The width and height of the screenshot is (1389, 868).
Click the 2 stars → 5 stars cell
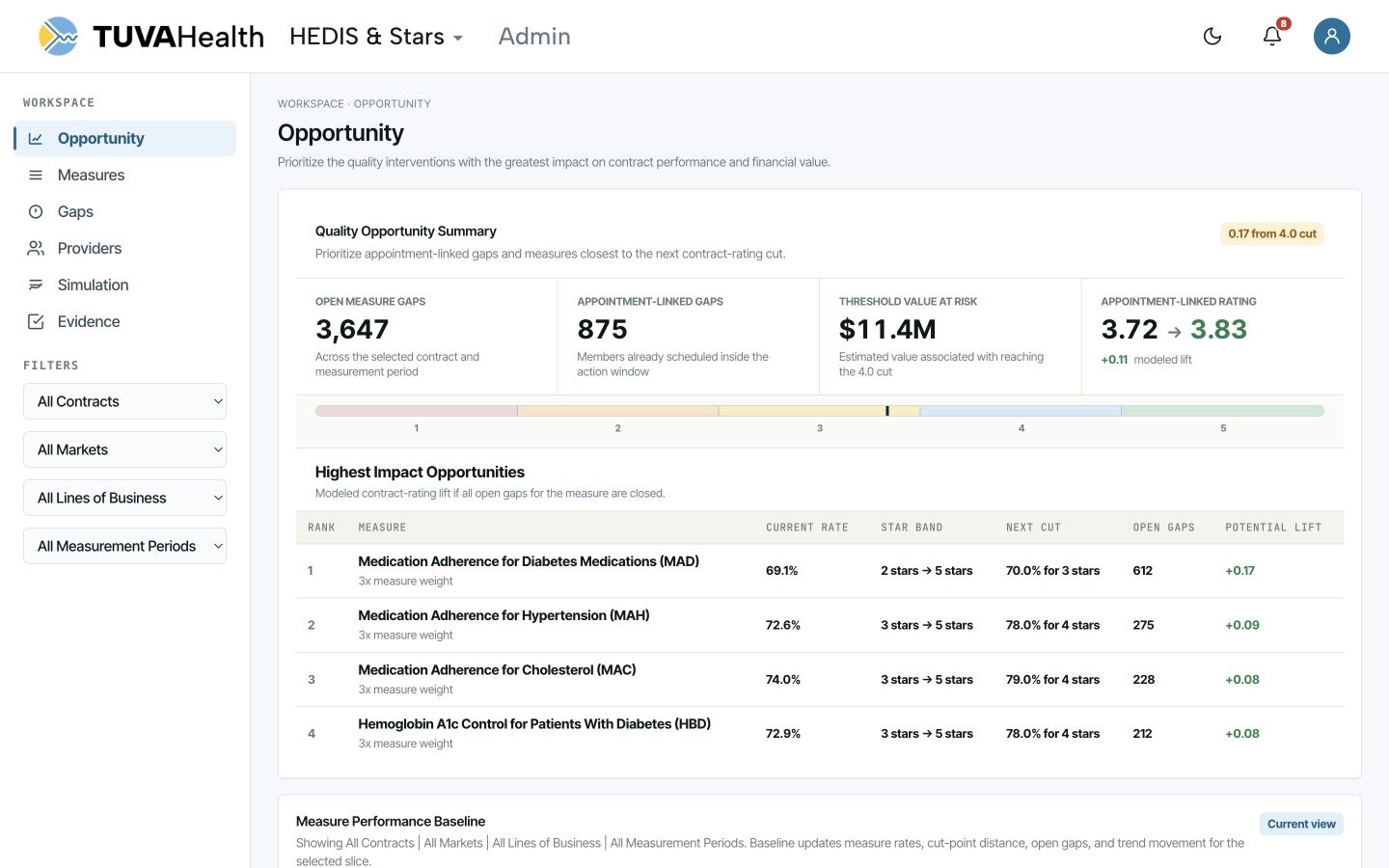pos(926,571)
